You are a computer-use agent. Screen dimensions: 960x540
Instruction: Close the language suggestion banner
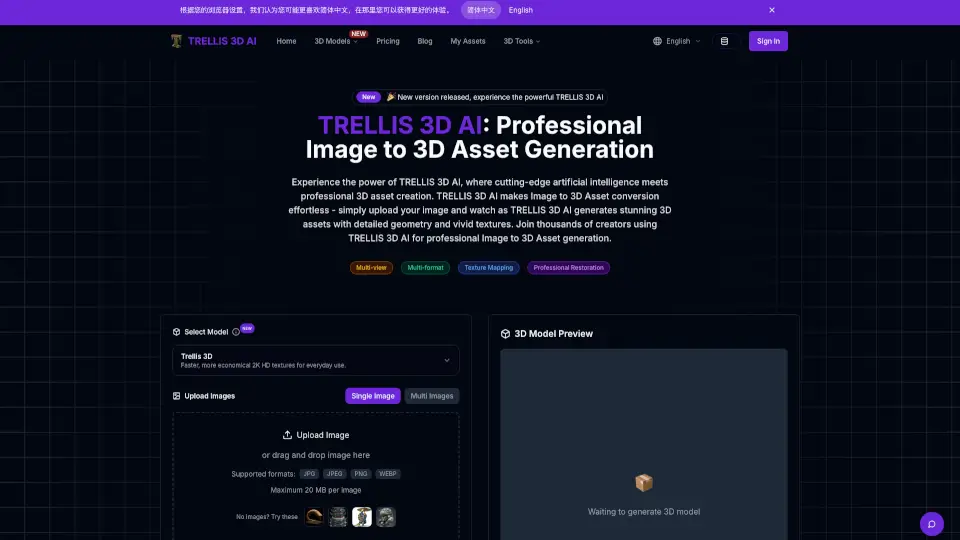click(772, 10)
